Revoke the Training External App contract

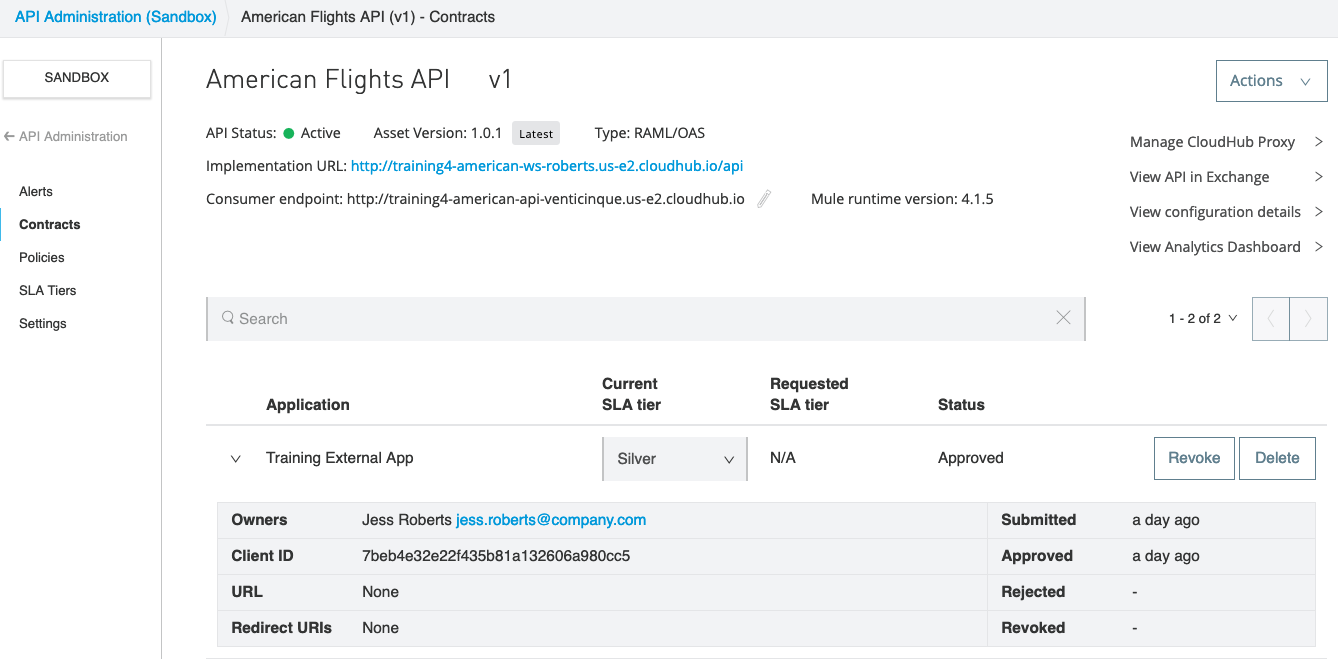(1194, 458)
